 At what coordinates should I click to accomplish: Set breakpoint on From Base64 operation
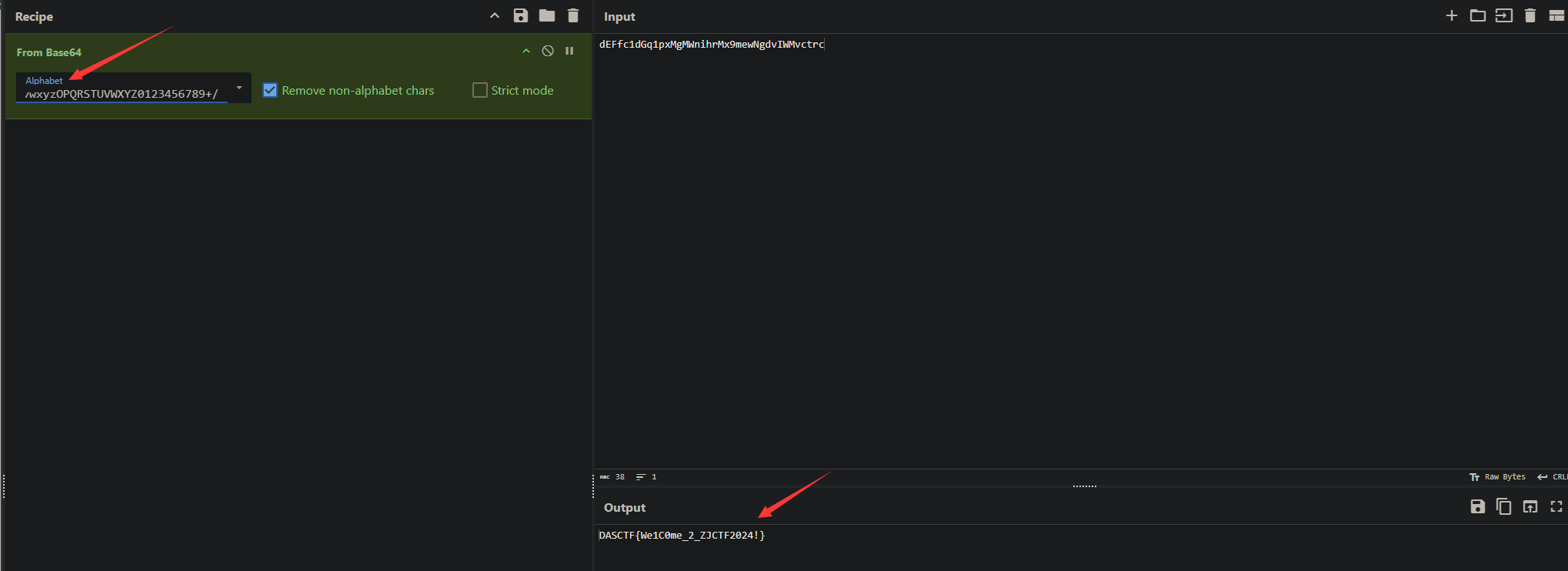coord(569,51)
